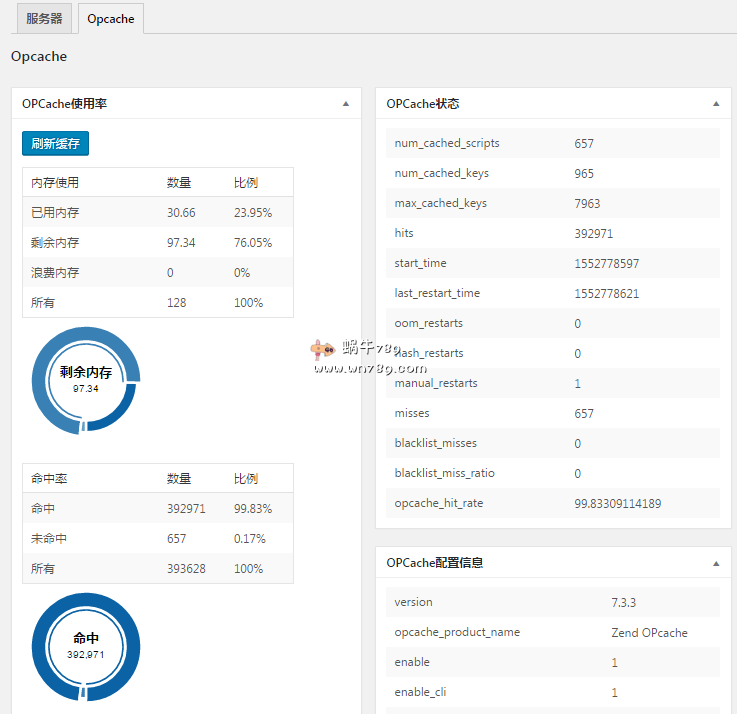Click the 刷新缓存 button
This screenshot has height=714, width=737.
pyautogui.click(x=55, y=144)
